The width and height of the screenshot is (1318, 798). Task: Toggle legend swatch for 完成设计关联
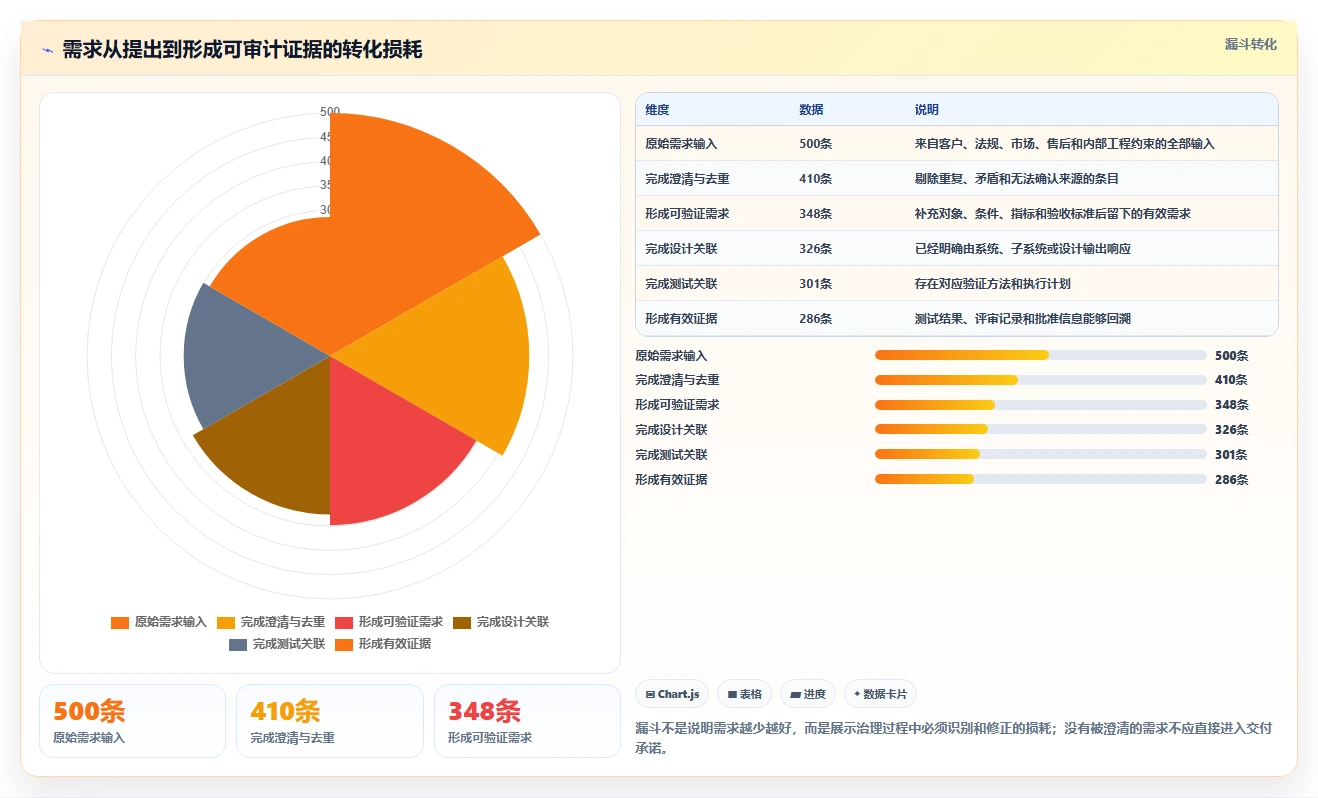[462, 622]
